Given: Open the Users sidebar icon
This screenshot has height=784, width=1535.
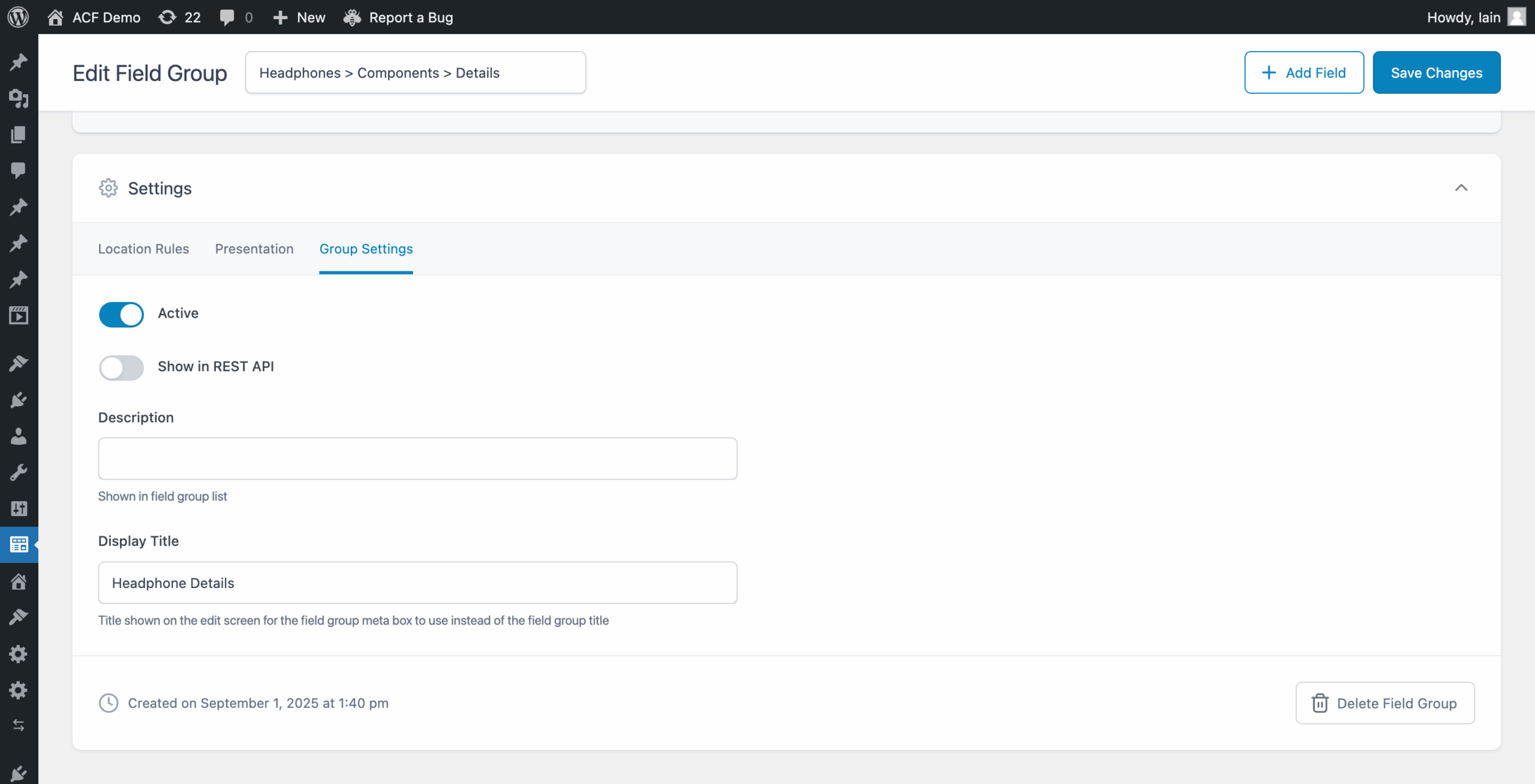Looking at the screenshot, I should pos(19,436).
